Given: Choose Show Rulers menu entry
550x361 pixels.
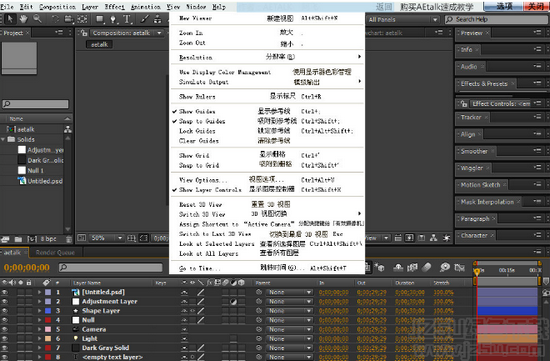Looking at the screenshot, I should [x=267, y=96].
